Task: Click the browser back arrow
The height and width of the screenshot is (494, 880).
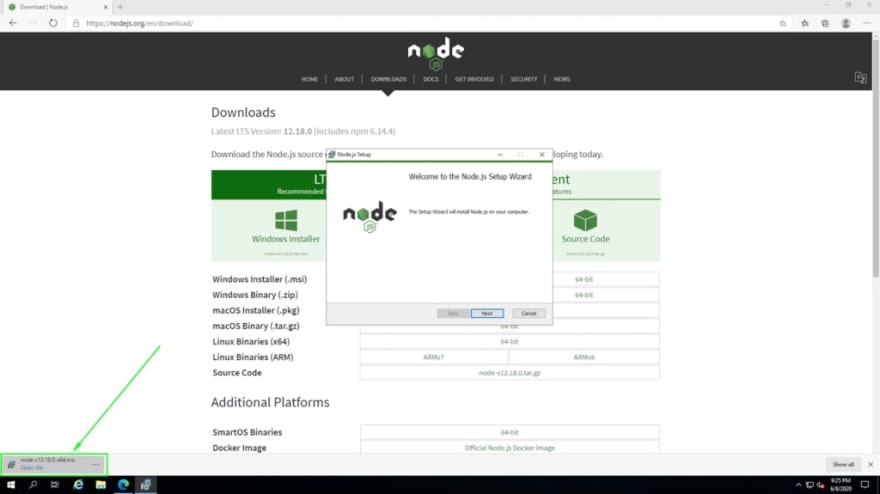Action: 12,23
